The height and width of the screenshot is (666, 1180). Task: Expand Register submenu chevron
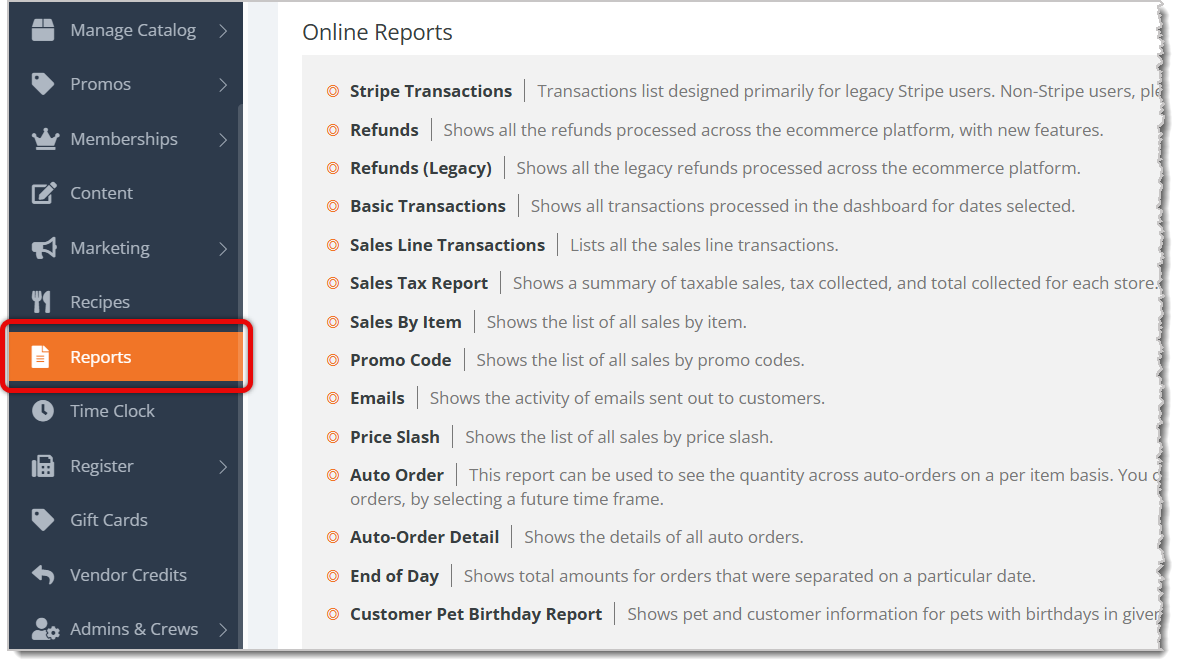223,467
